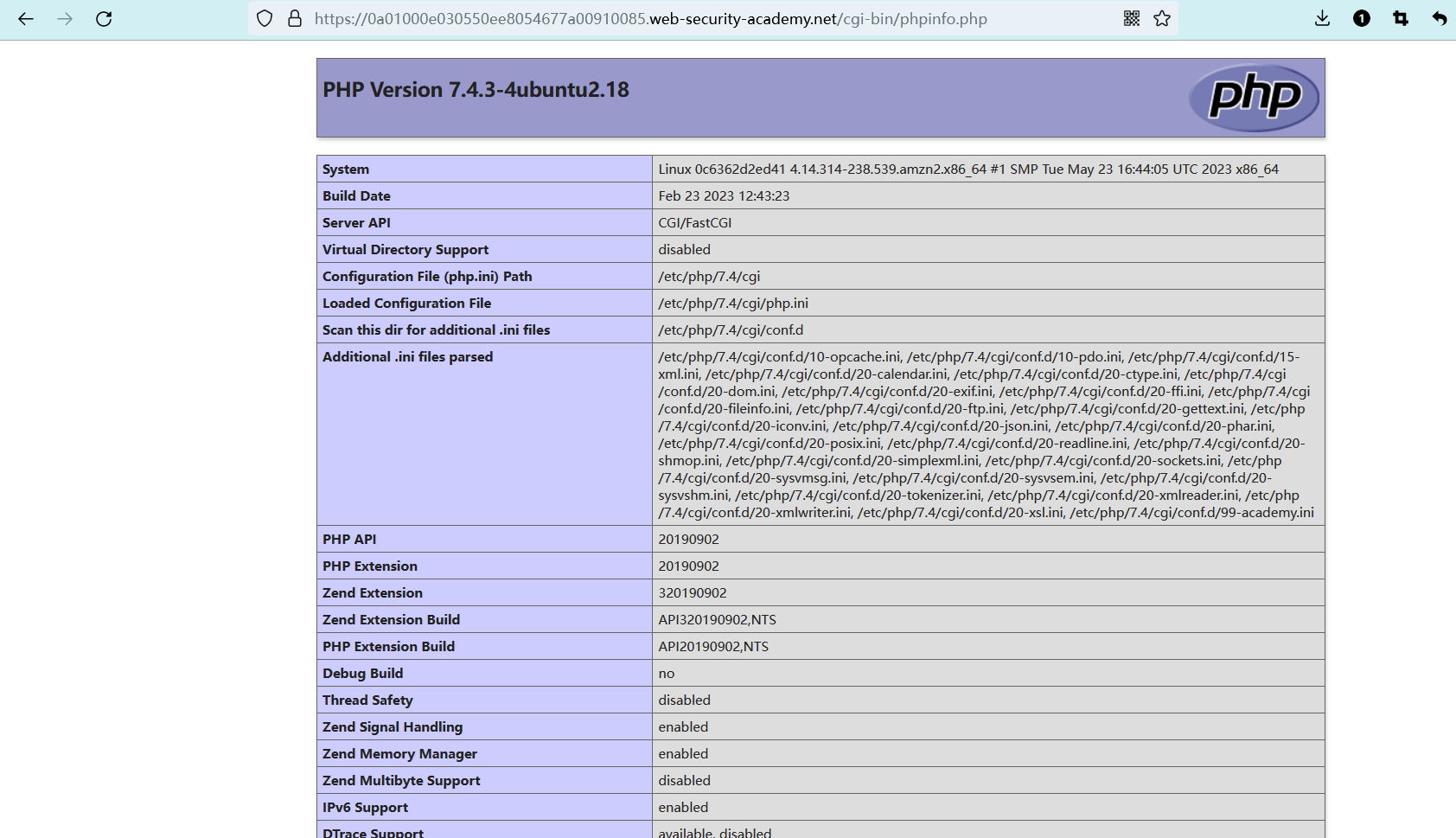Click the Server API row label

coord(356,223)
